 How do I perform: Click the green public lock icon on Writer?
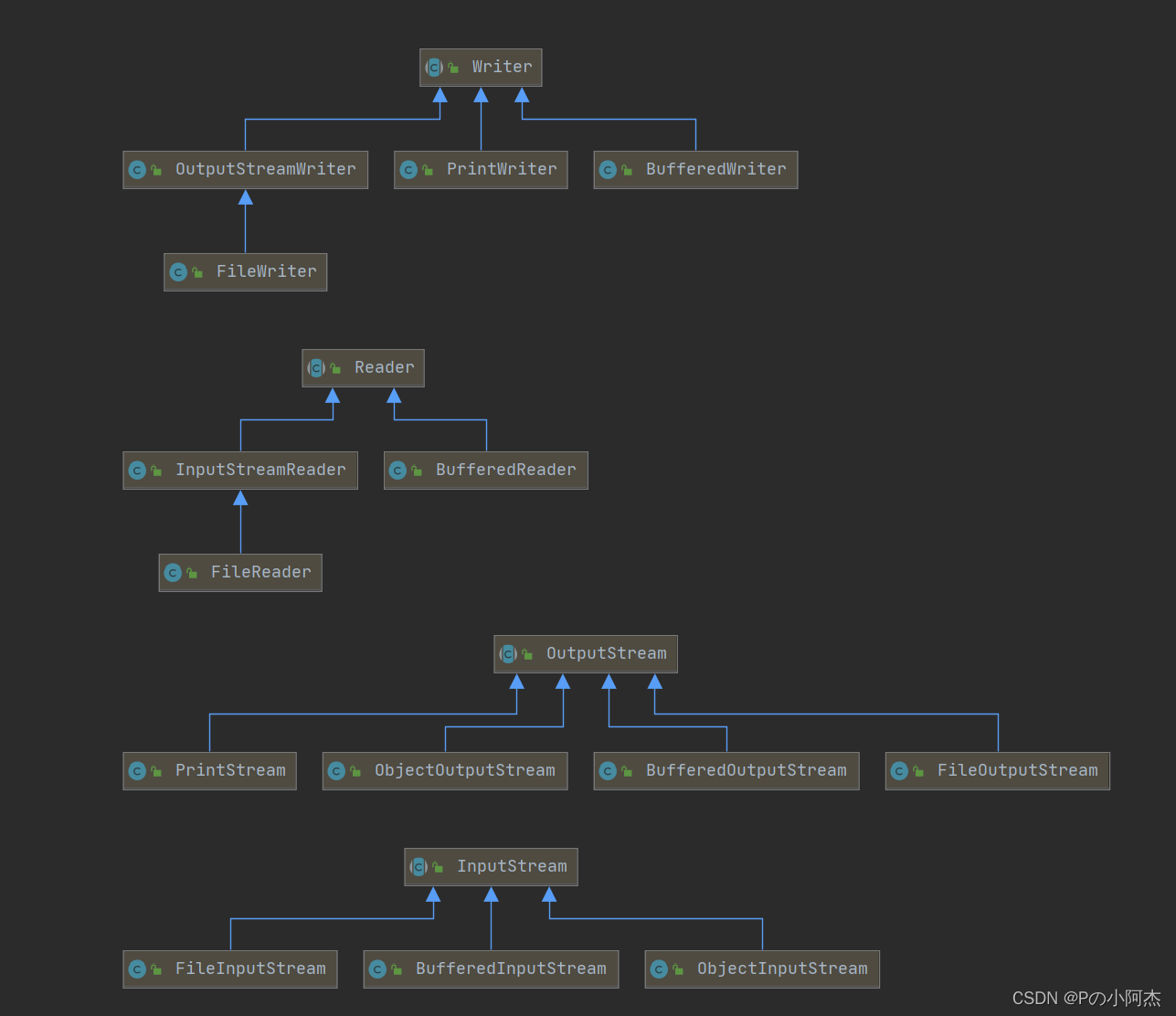point(453,68)
